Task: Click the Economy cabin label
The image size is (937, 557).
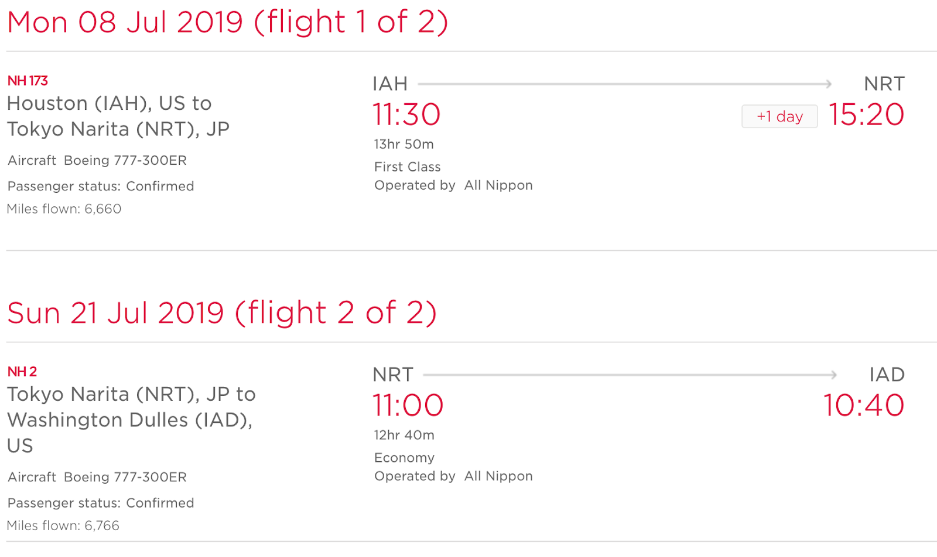Action: point(405,458)
